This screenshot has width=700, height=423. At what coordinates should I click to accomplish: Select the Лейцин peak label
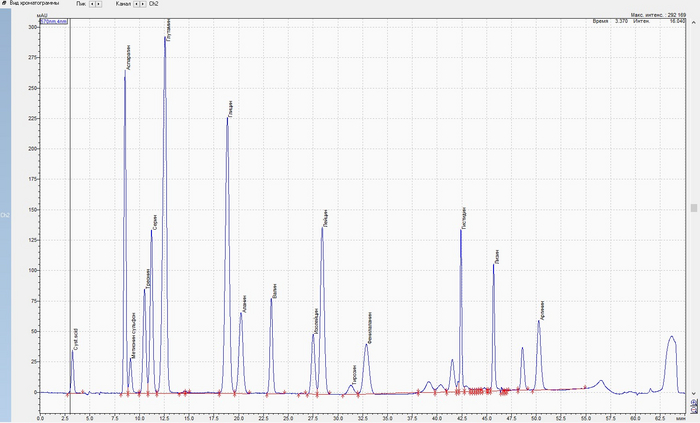point(326,218)
